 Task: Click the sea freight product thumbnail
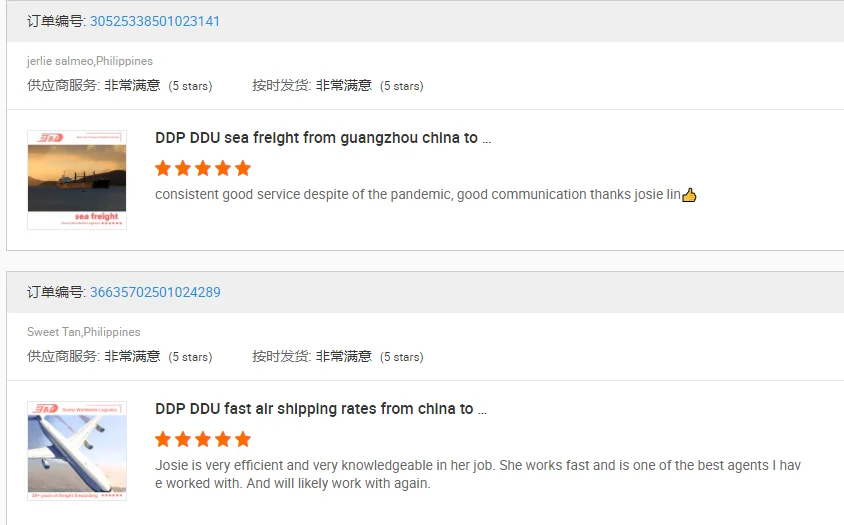(77, 180)
